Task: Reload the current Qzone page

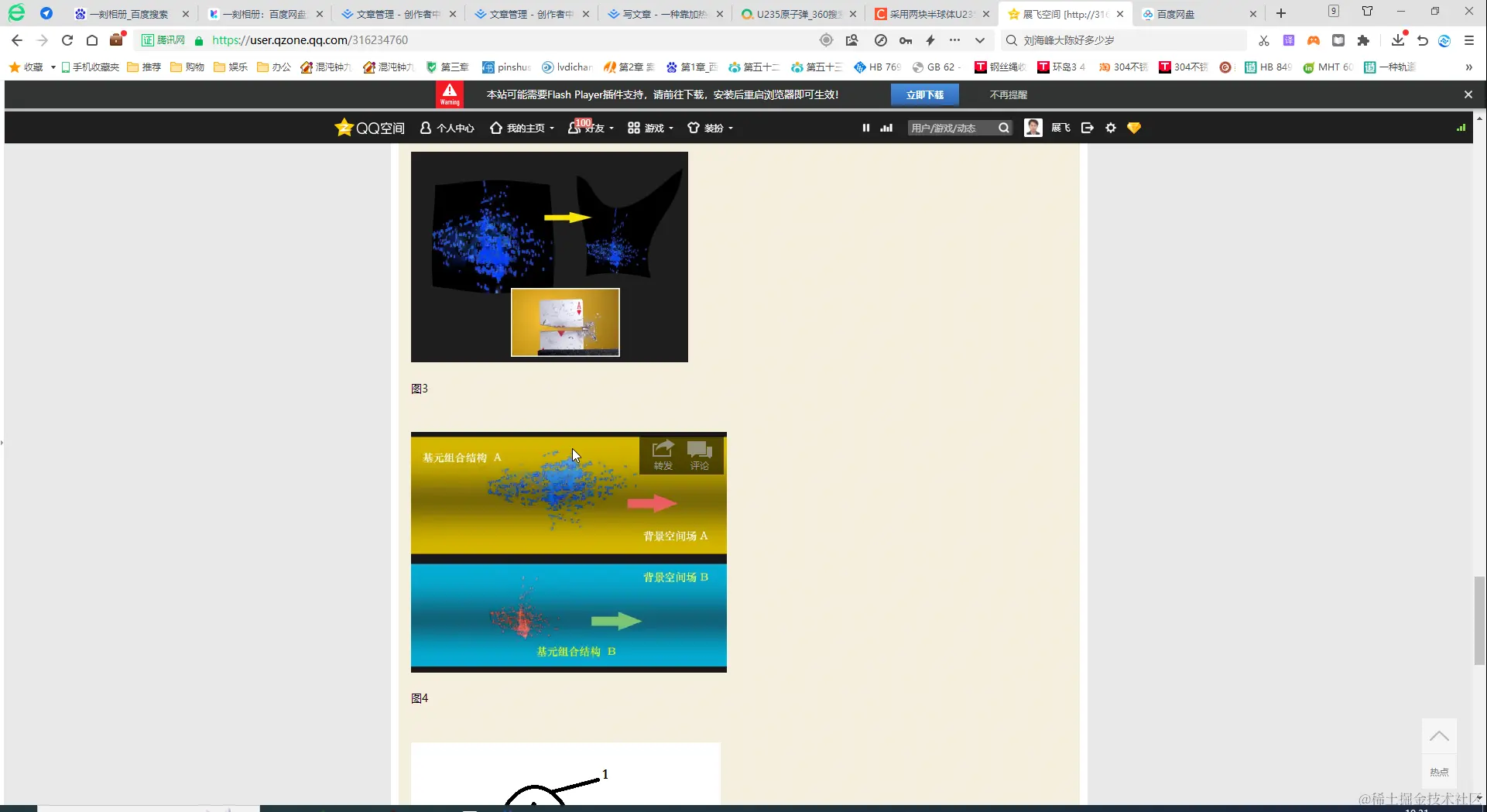Action: coord(67,40)
